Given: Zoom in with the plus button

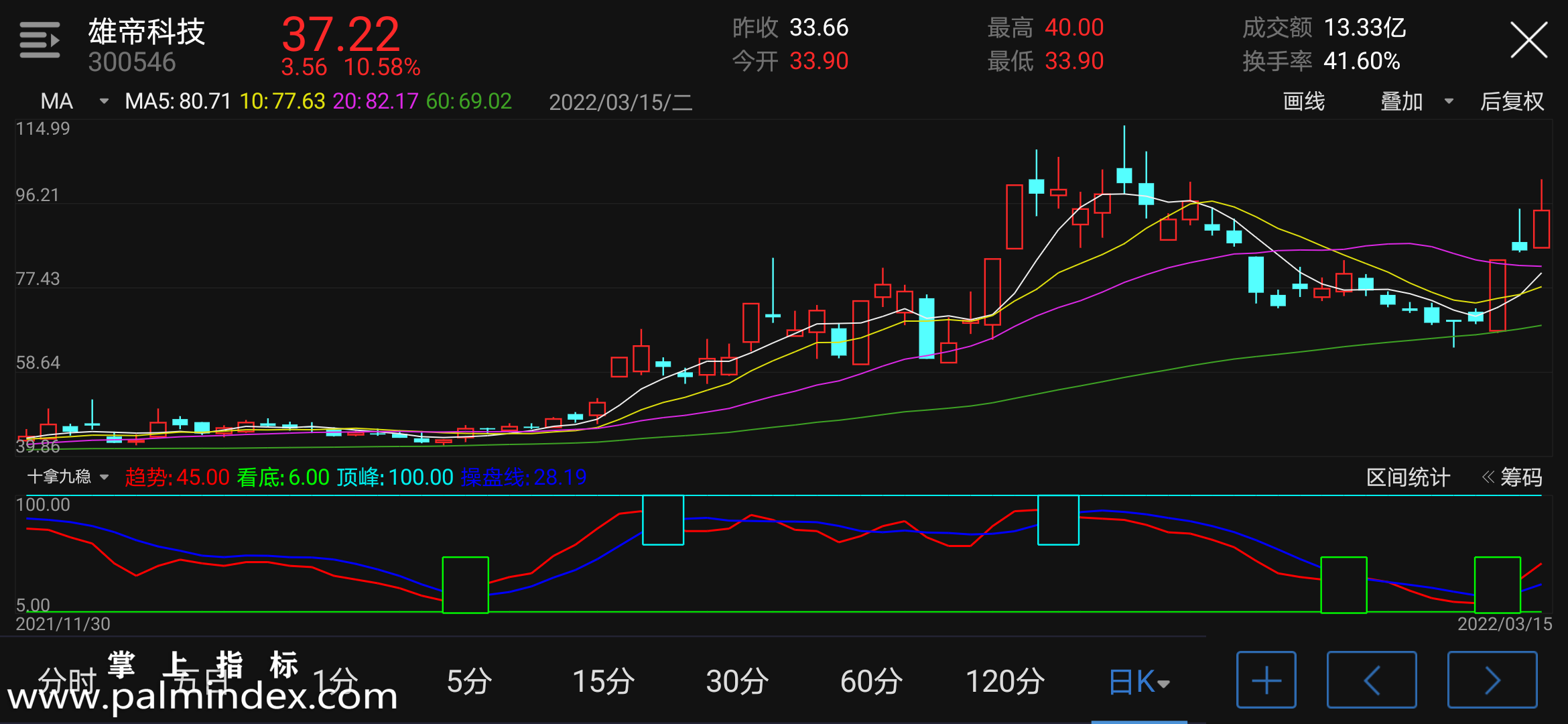Looking at the screenshot, I should 1266,680.
